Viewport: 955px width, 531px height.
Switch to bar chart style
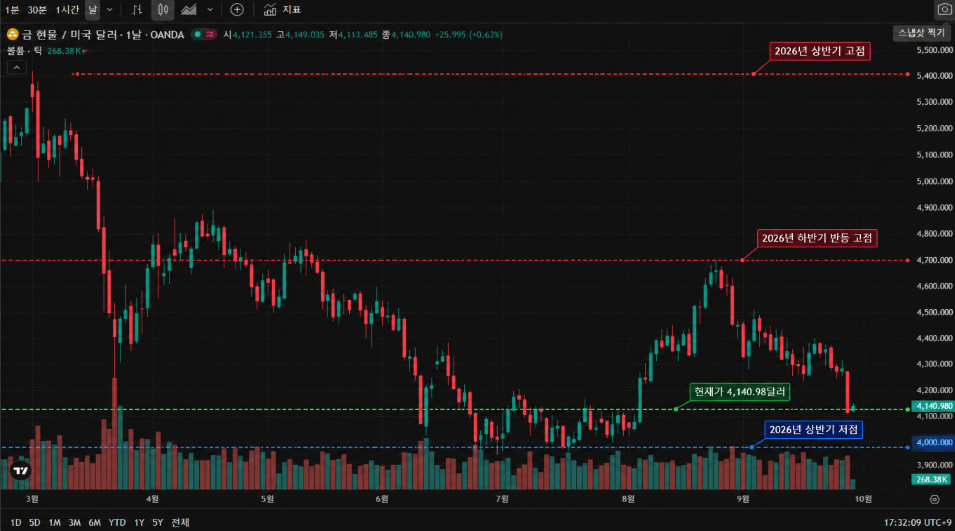point(137,10)
